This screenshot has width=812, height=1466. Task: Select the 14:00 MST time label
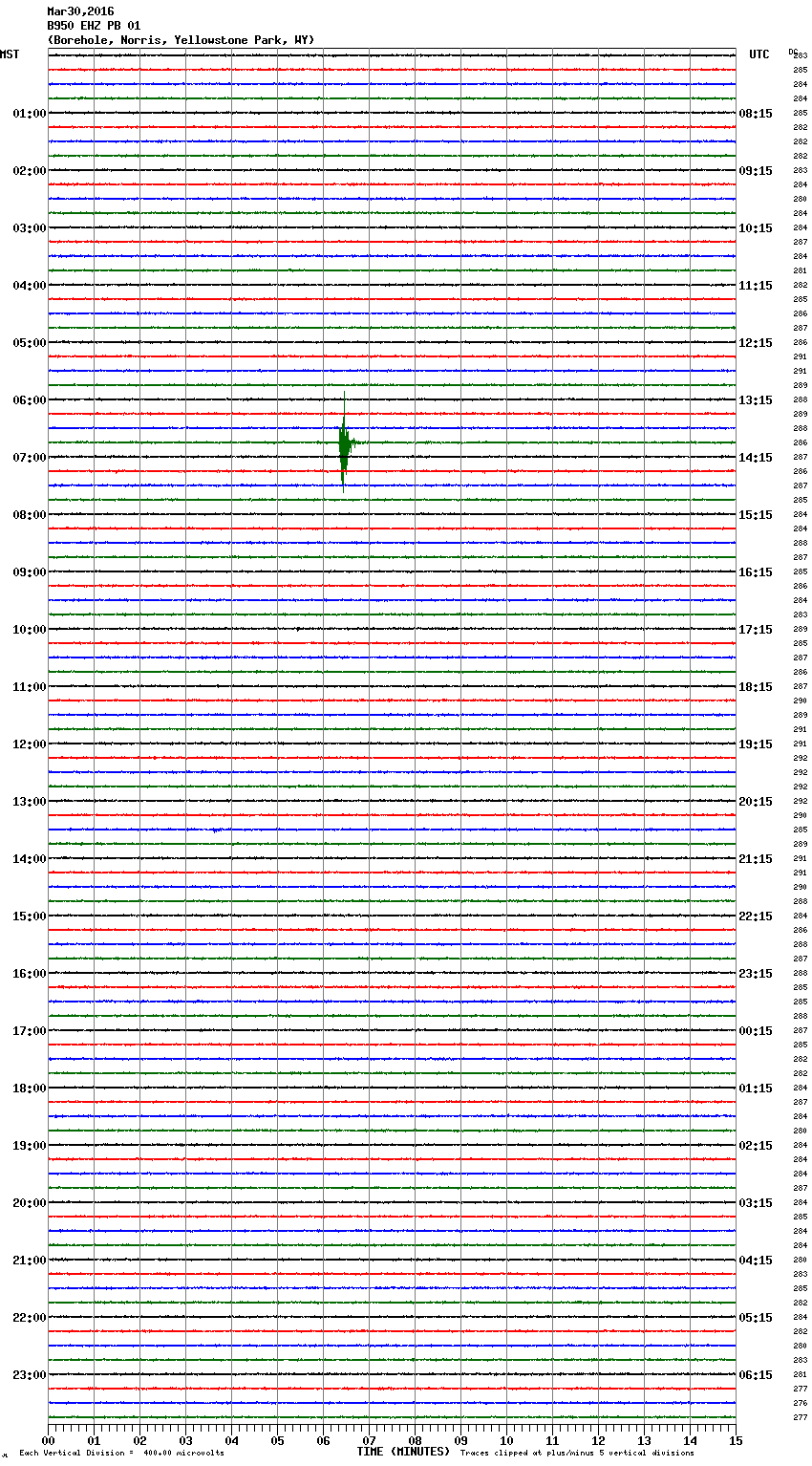pos(29,859)
